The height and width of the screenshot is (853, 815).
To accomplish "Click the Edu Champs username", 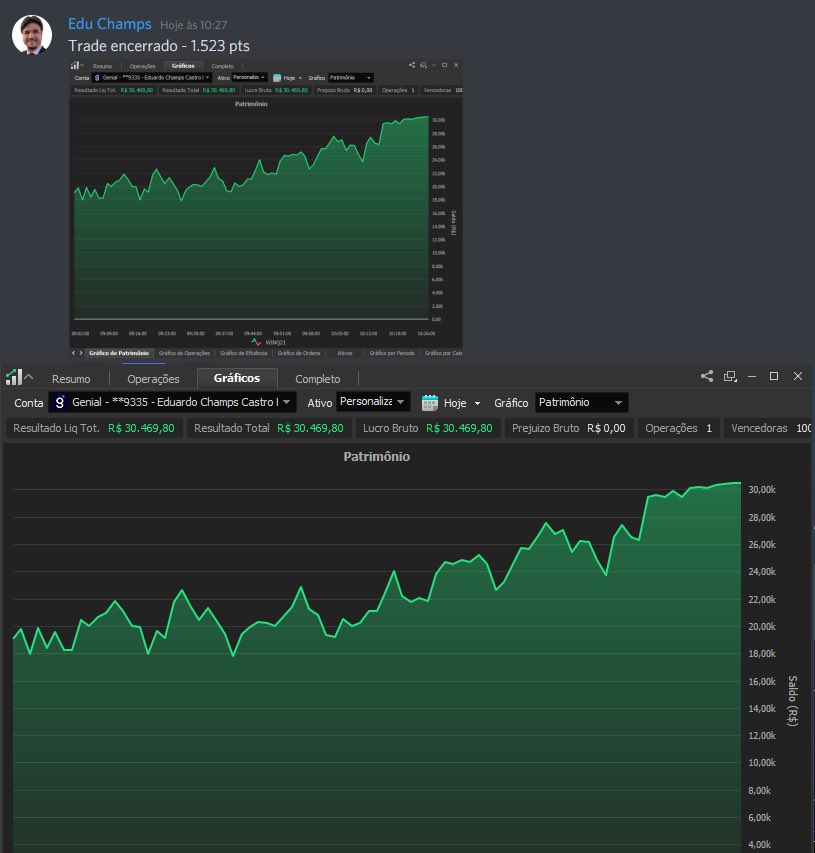I will coord(109,24).
